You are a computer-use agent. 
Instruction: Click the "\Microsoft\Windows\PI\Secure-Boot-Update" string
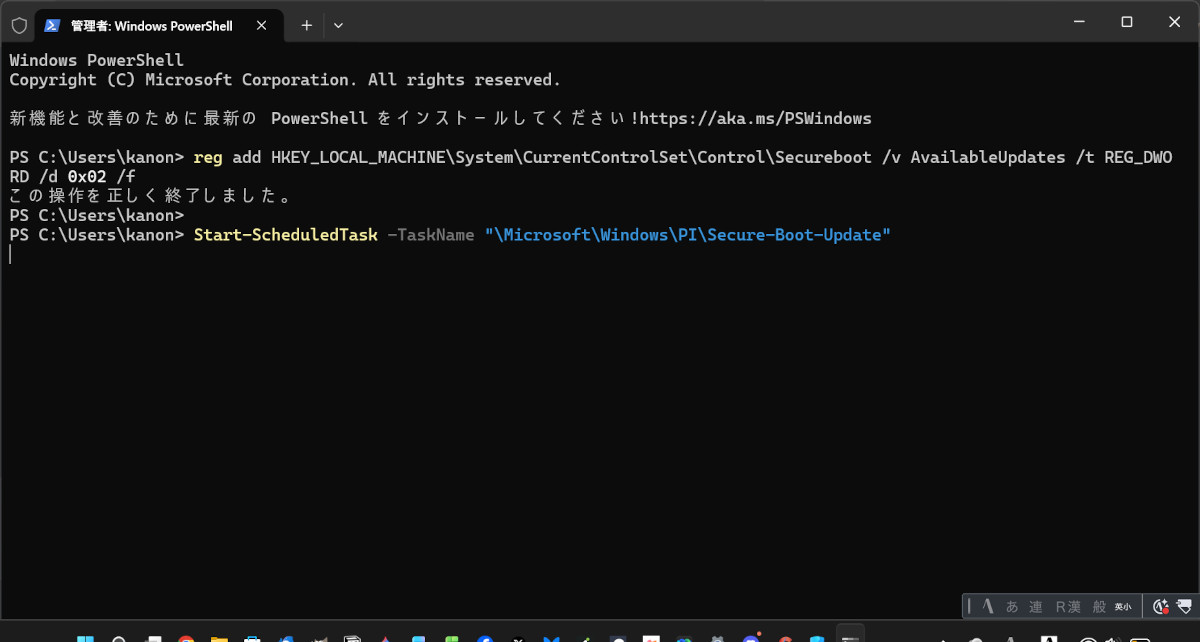(x=688, y=234)
